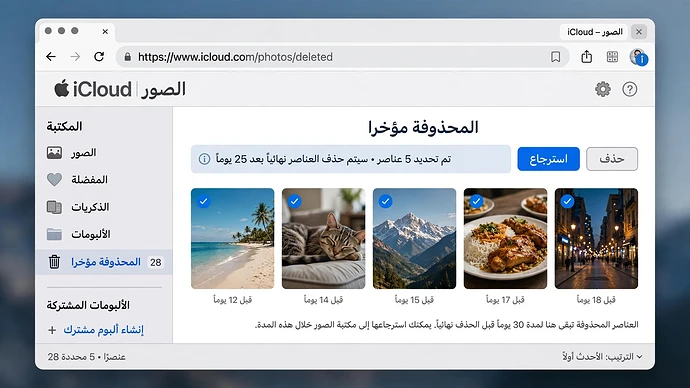Screen dimensions: 690x388
Task: Close the iCloud – الصور tab button
Action: pyautogui.click(x=639, y=32)
